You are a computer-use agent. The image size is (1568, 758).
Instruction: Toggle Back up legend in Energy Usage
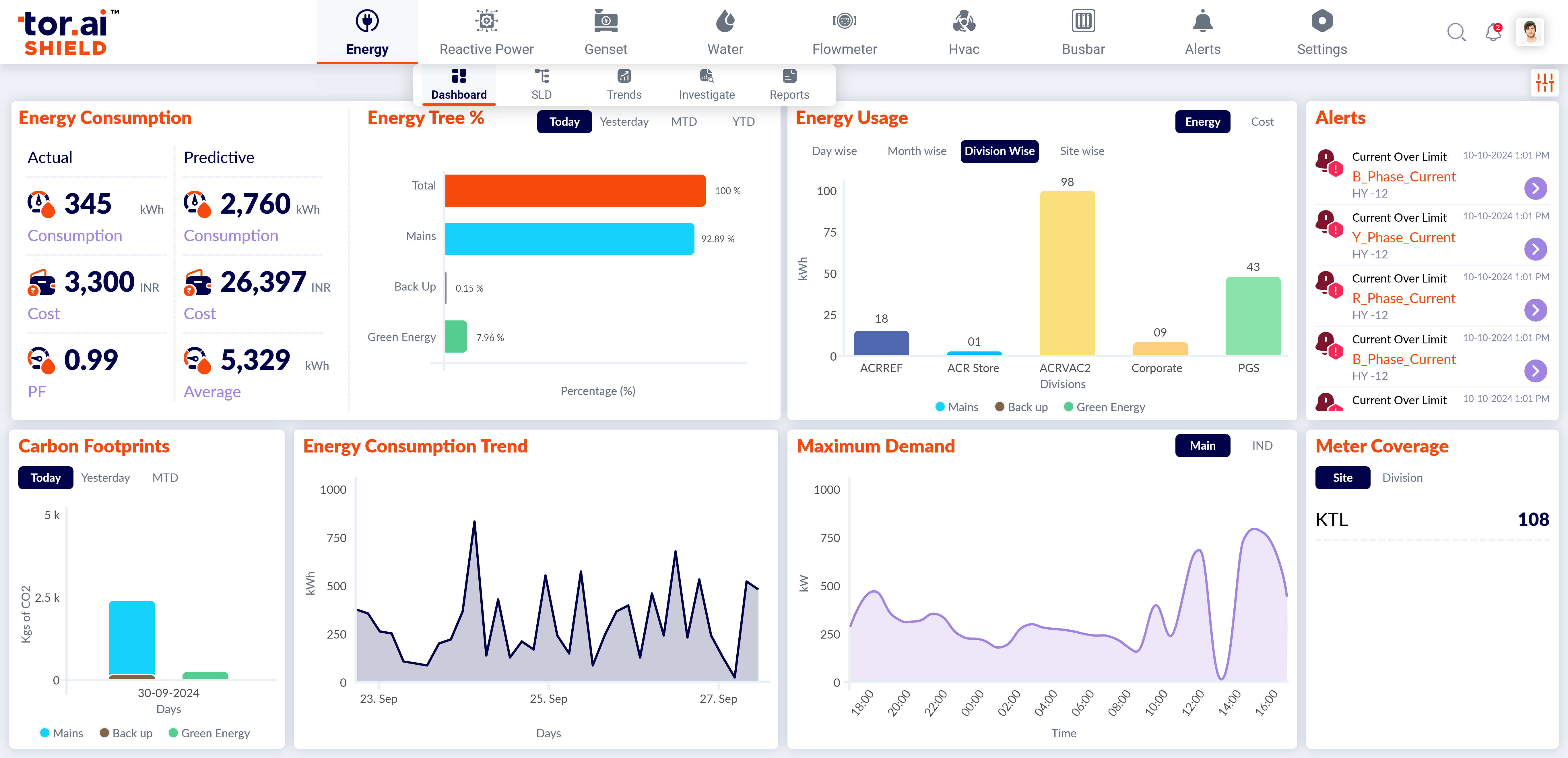pyautogui.click(x=1021, y=407)
